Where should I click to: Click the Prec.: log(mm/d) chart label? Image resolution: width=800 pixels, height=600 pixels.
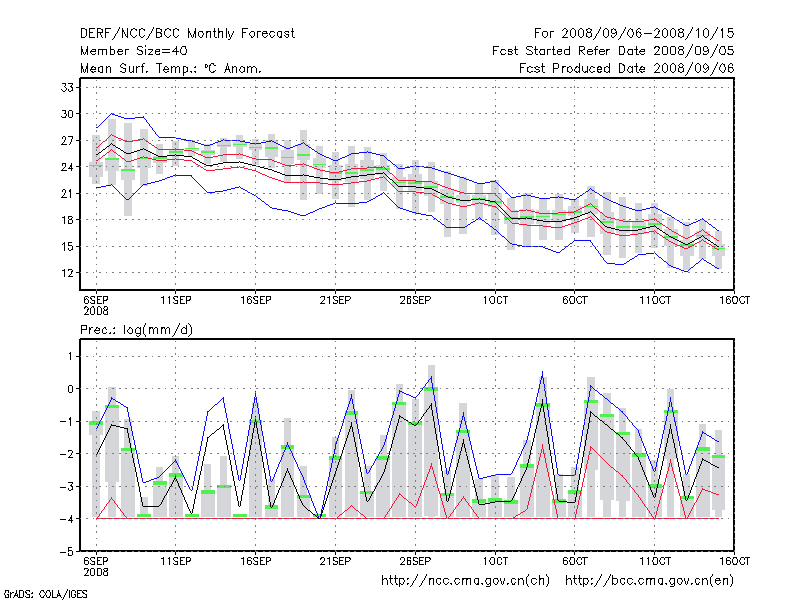point(141,329)
